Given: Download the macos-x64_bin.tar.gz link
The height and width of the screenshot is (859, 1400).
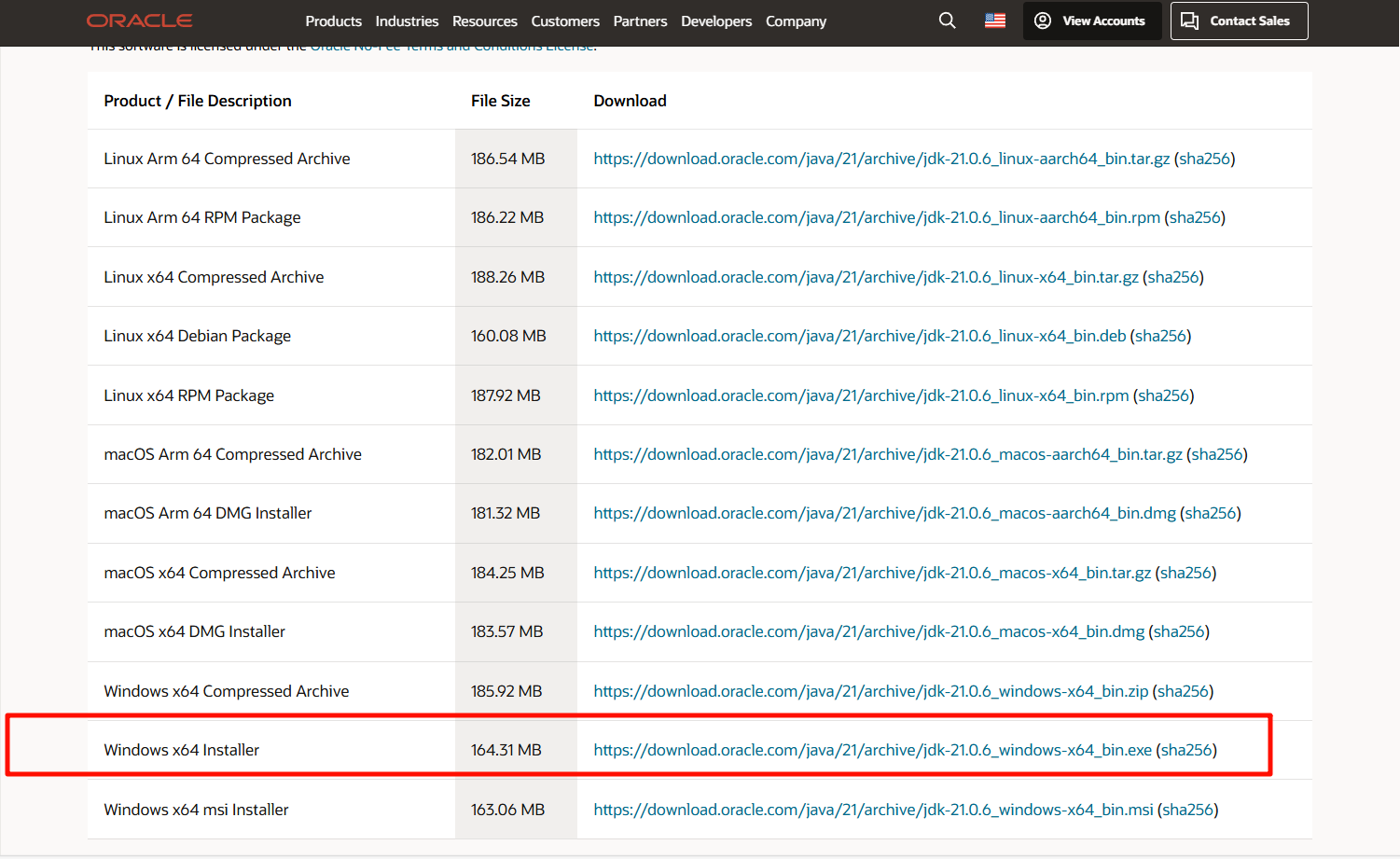Looking at the screenshot, I should pos(872,573).
